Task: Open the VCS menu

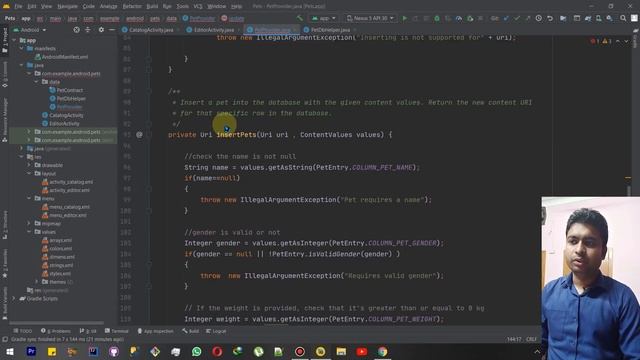Action: tap(198, 6)
